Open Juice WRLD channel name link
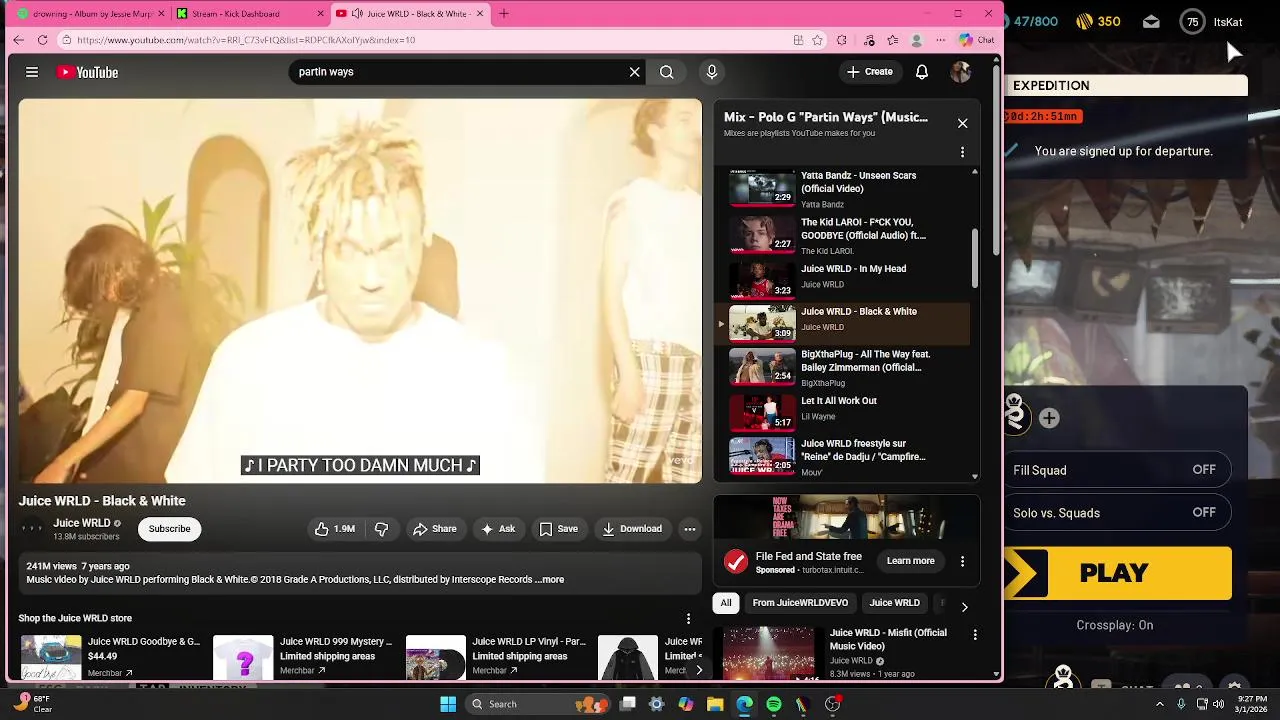This screenshot has height=720, width=1280. tap(82, 523)
